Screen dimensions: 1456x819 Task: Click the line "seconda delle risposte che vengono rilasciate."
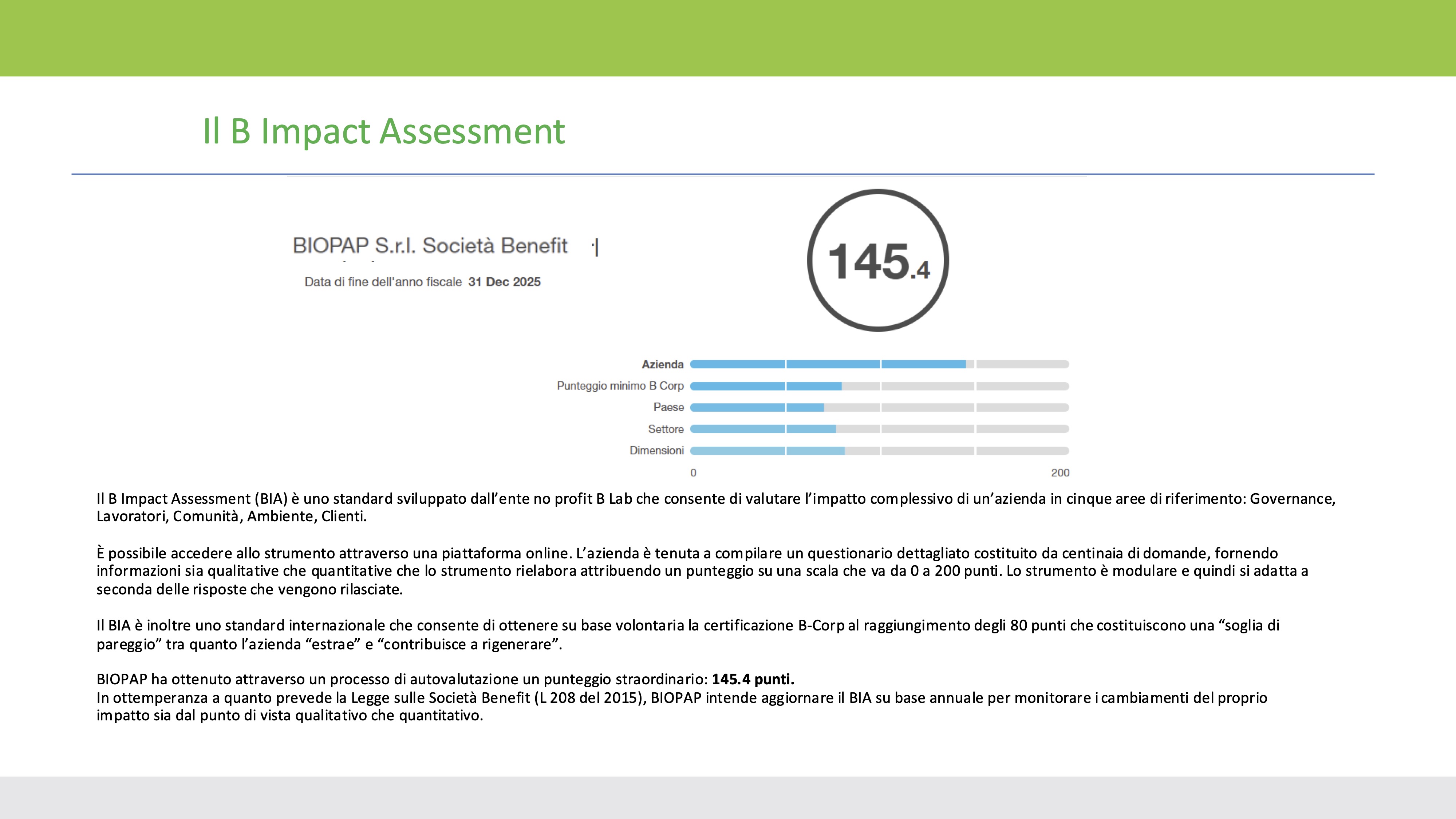(250, 590)
